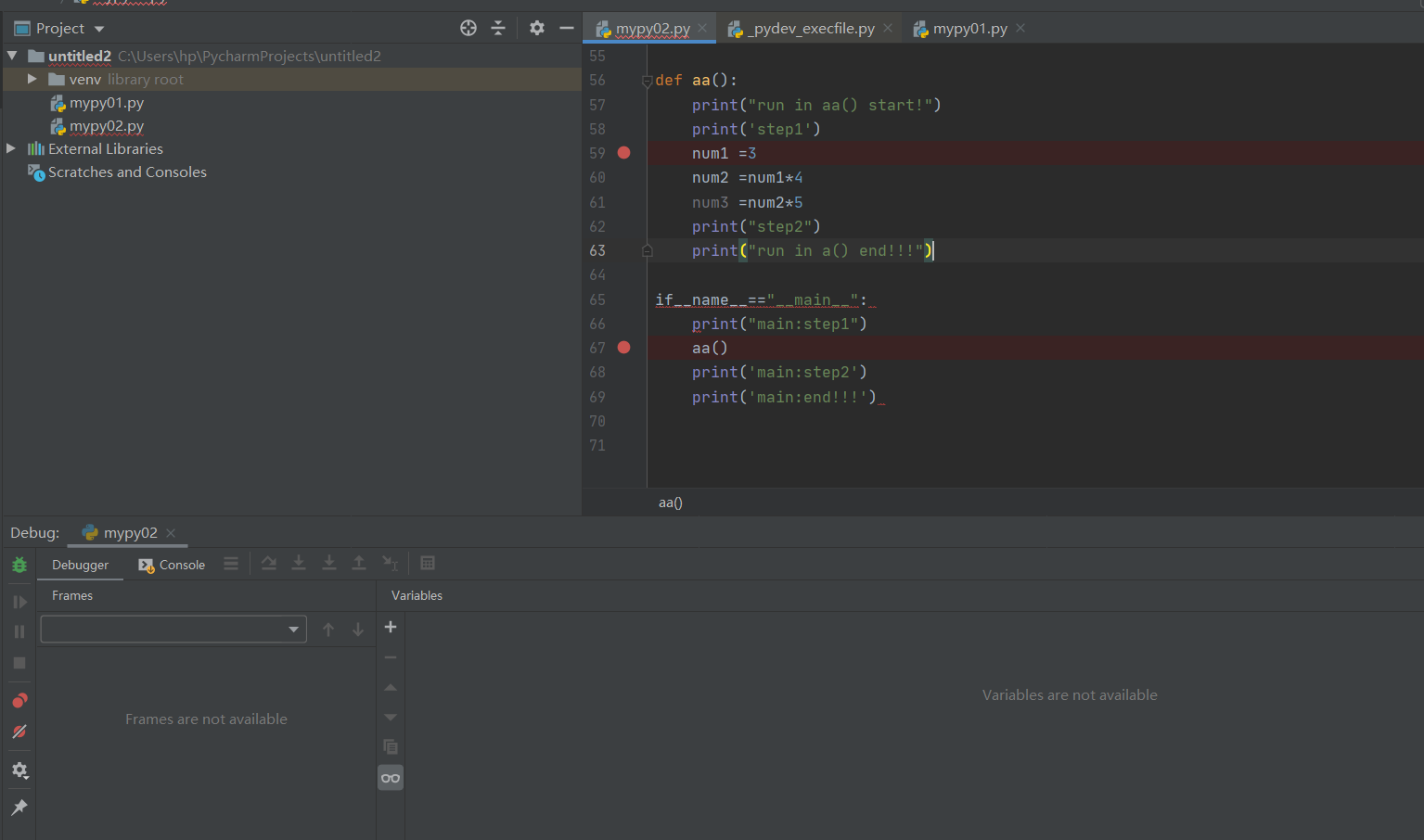Collapse def aa() fold marker at line 56
Image resolution: width=1424 pixels, height=840 pixels.
[648, 81]
